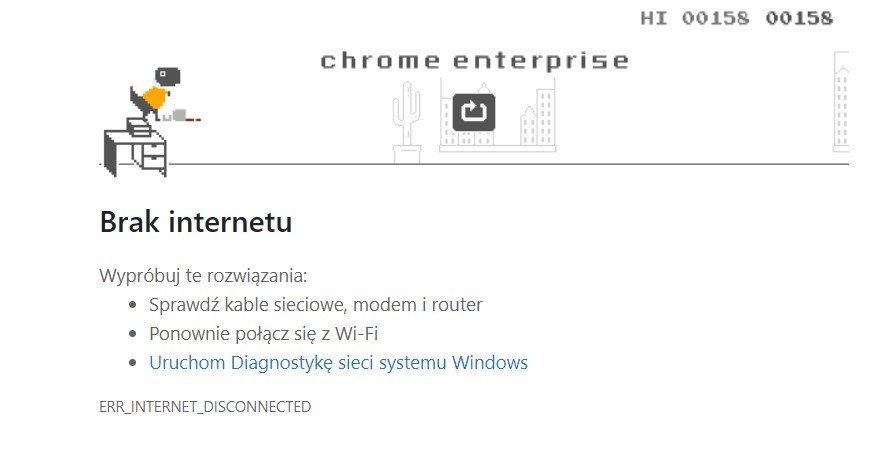Image resolution: width=873 pixels, height=454 pixels.
Task: Click the "chrome enterprise" game title text
Action: point(474,61)
